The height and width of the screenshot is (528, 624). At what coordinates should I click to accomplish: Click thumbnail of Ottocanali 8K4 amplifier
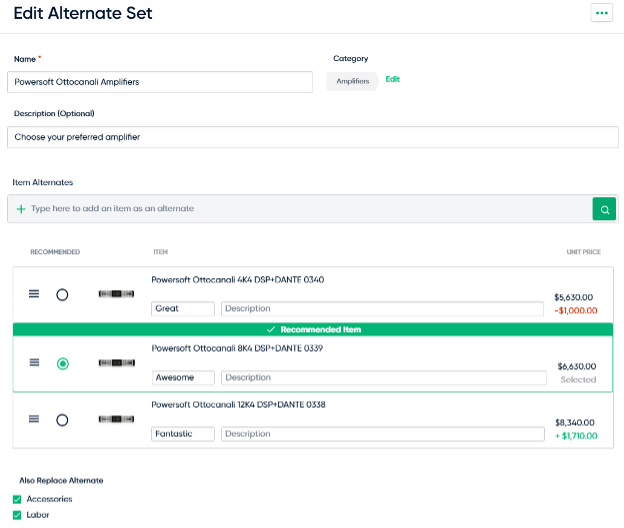click(117, 362)
